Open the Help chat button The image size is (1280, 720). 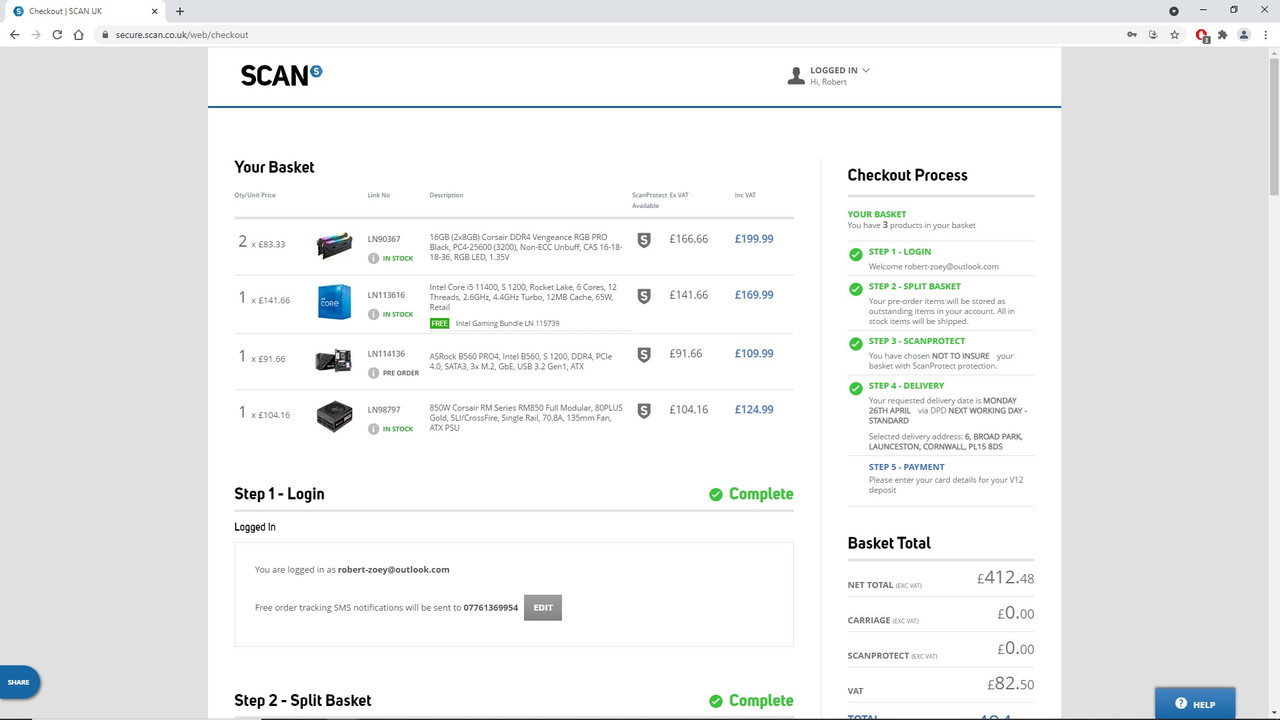pyautogui.click(x=1195, y=704)
